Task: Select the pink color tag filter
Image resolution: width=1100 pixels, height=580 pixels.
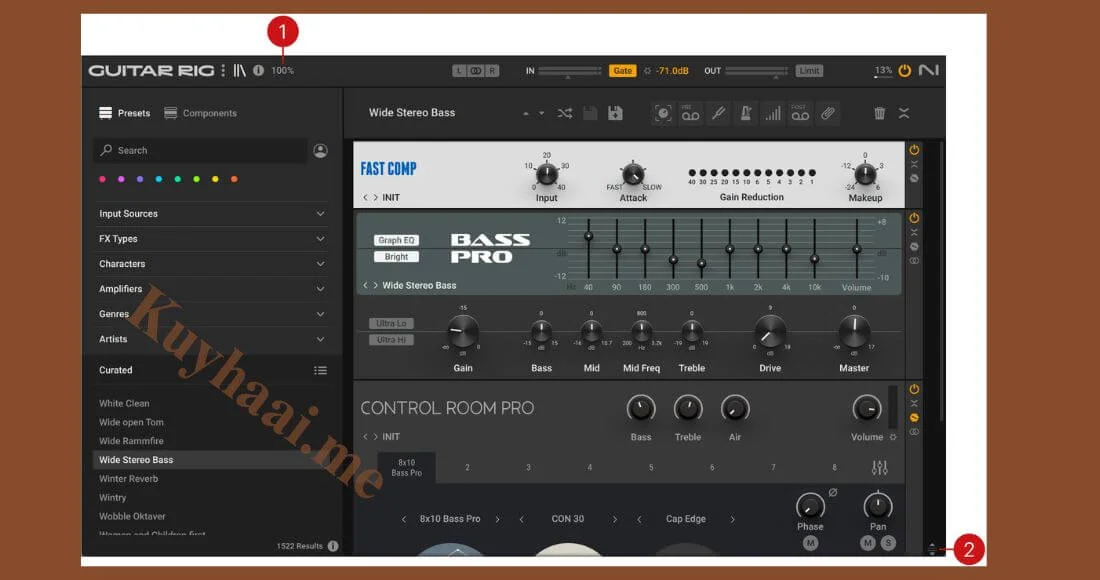Action: click(x=102, y=180)
